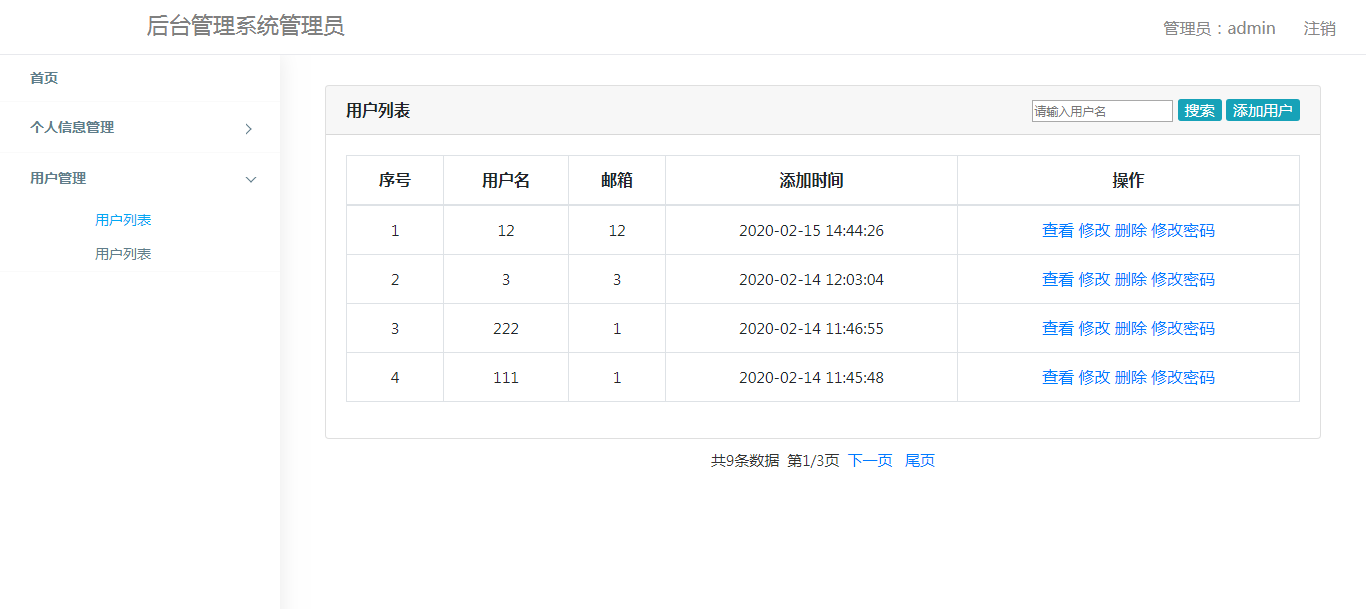Delete the user 222
This screenshot has width=1366, height=609.
(1131, 328)
